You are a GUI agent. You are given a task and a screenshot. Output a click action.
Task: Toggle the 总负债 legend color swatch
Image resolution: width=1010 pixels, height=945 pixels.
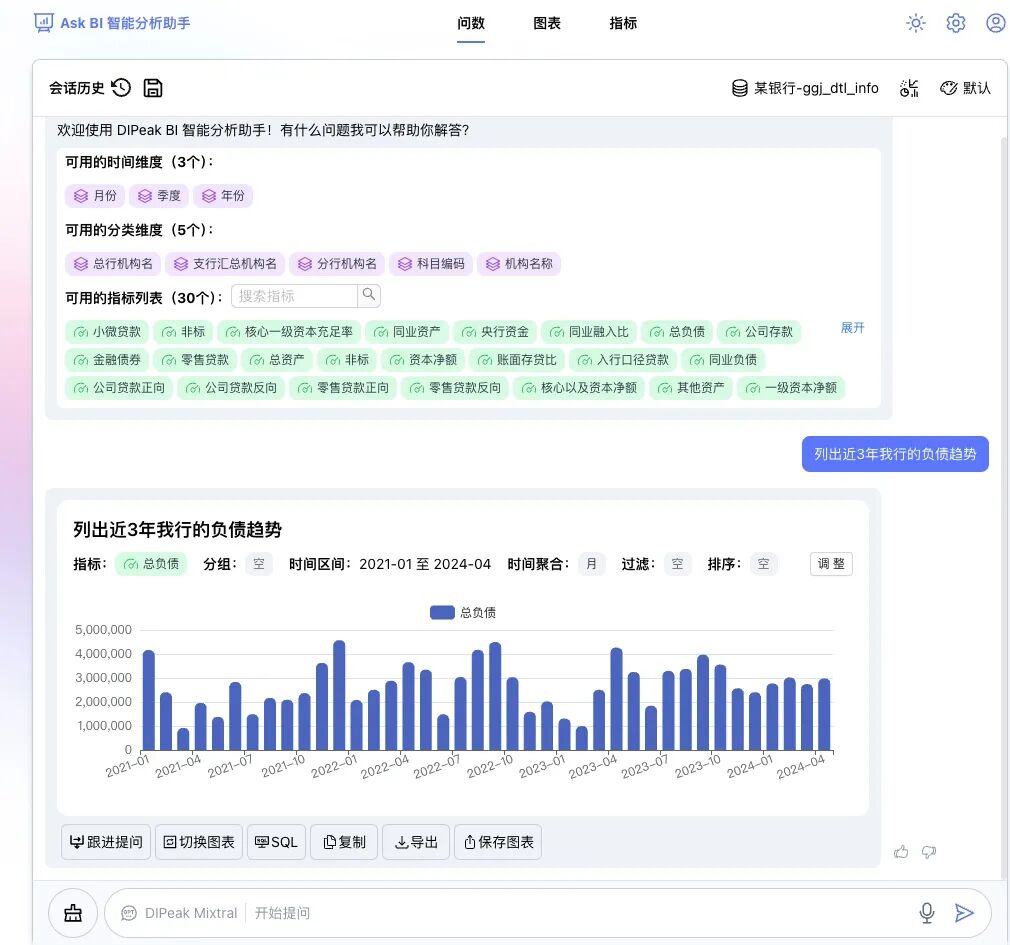[x=442, y=613]
